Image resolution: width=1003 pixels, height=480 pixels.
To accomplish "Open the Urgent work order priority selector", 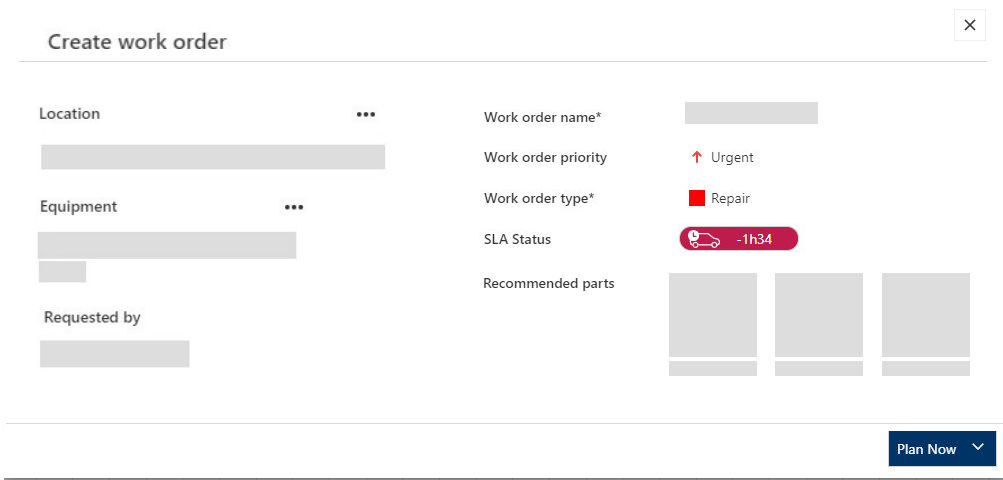I will [x=723, y=157].
